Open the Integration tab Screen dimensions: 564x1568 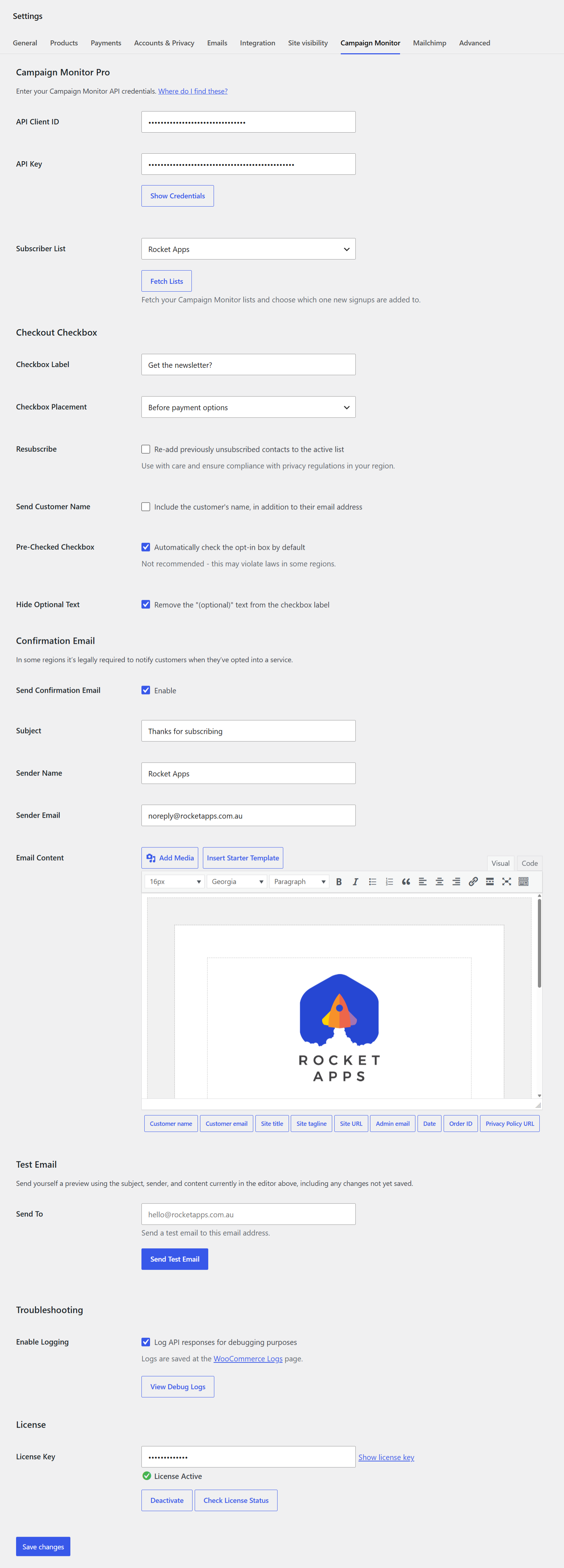click(x=258, y=43)
